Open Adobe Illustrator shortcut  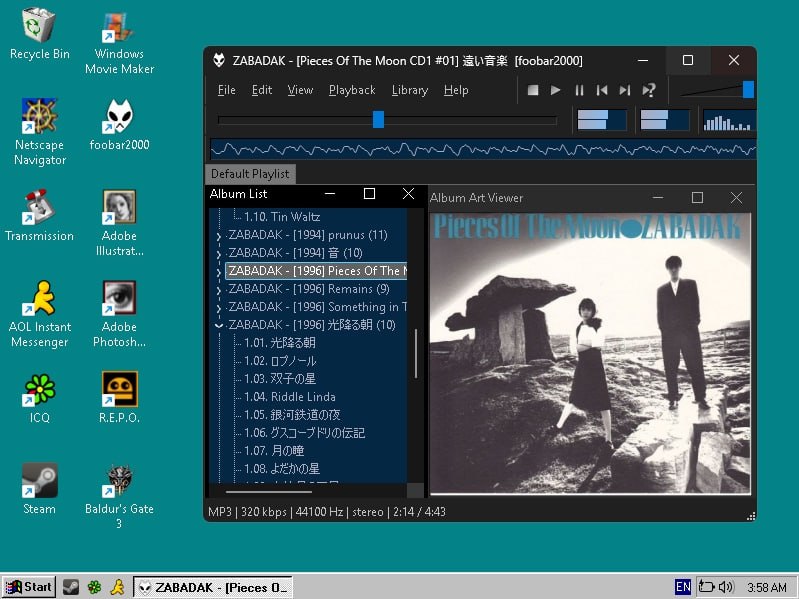[x=119, y=223]
